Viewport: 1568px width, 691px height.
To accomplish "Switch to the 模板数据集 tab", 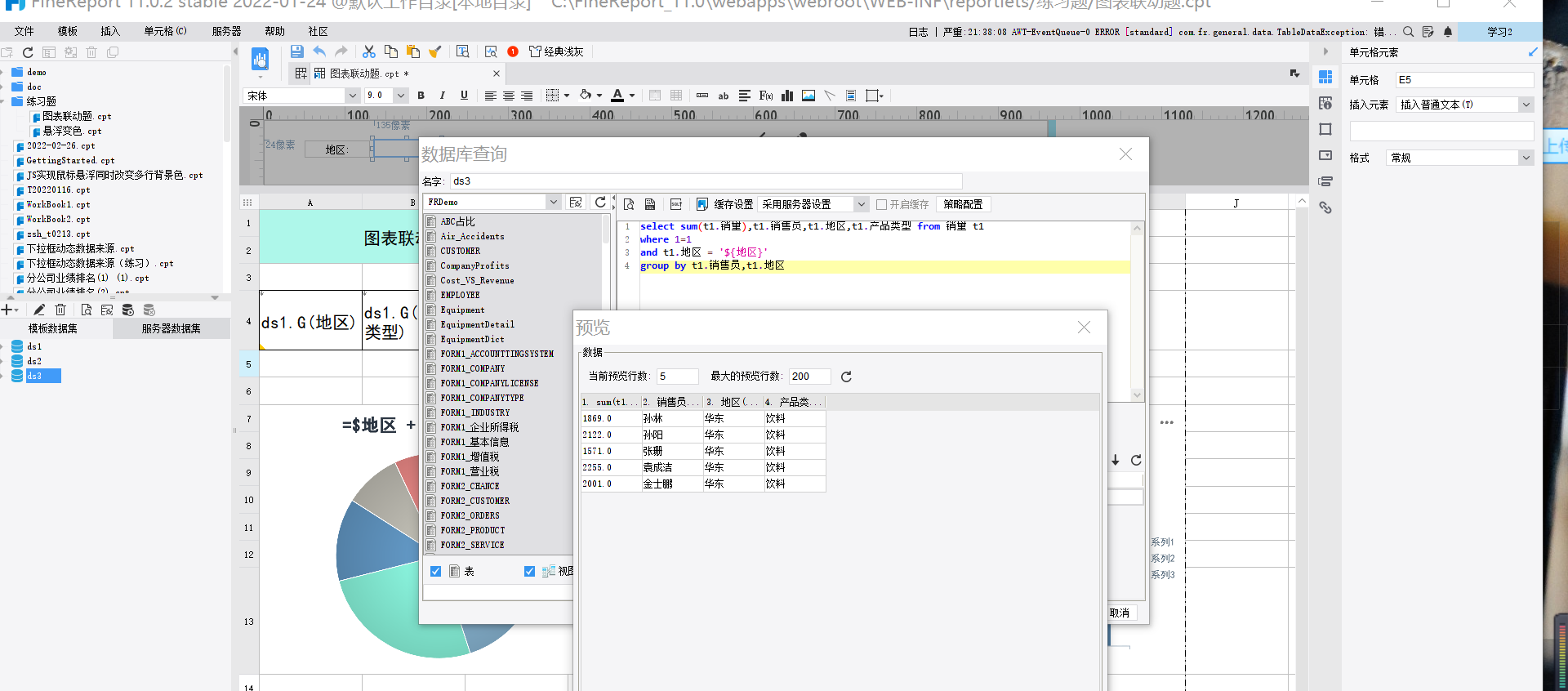I will 53,328.
